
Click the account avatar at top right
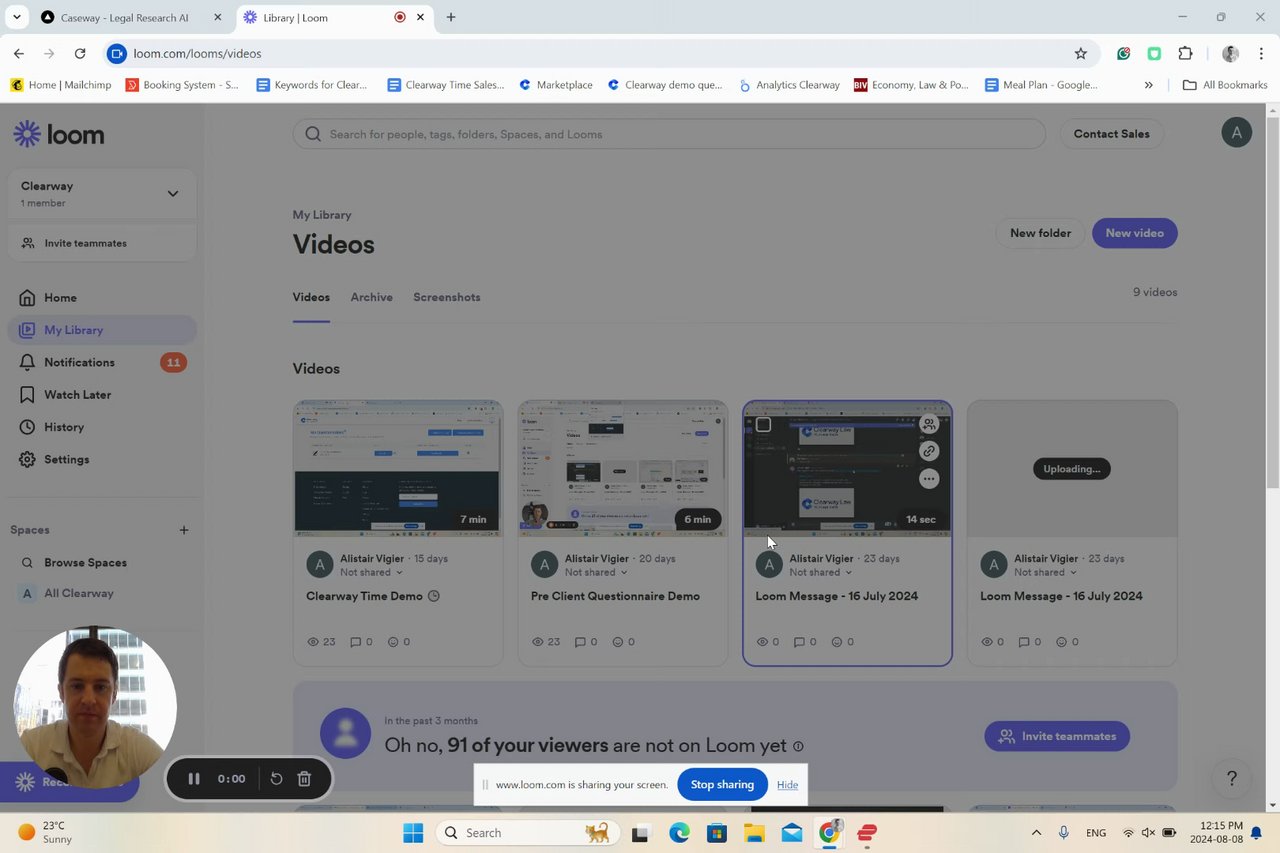1237,133
